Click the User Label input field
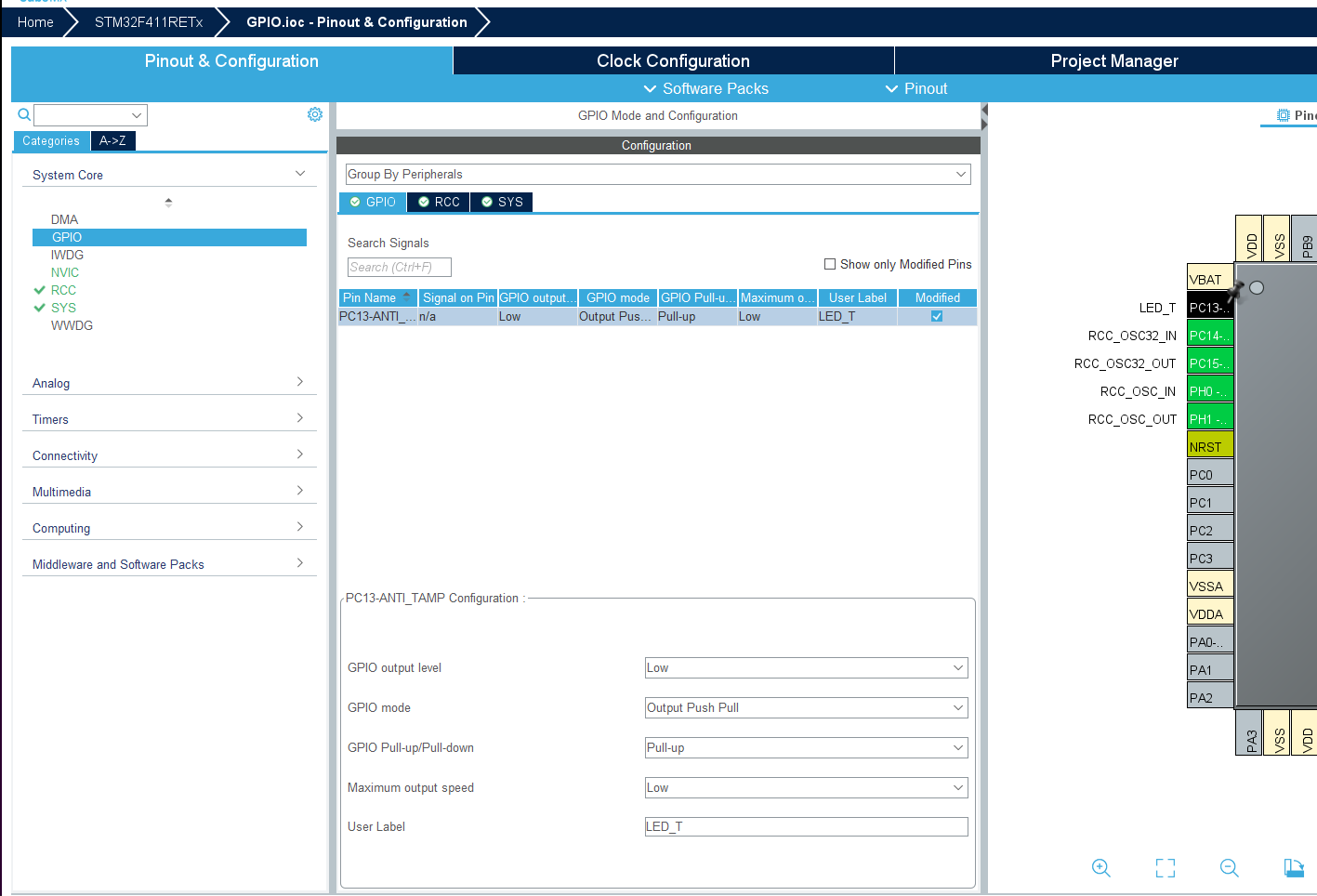 coord(806,826)
